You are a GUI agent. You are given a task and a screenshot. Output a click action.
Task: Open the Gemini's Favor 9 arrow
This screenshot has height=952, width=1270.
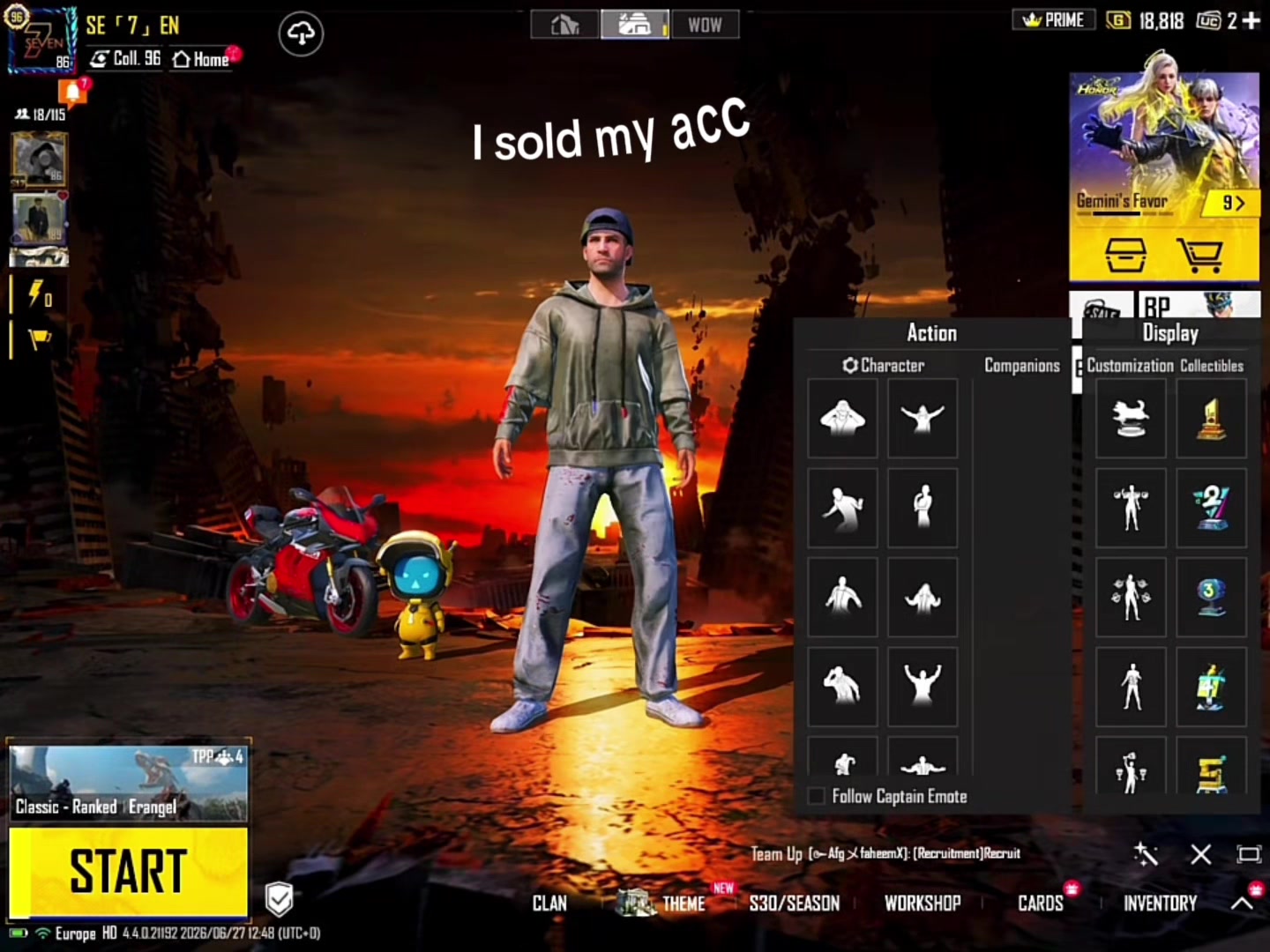point(1232,204)
